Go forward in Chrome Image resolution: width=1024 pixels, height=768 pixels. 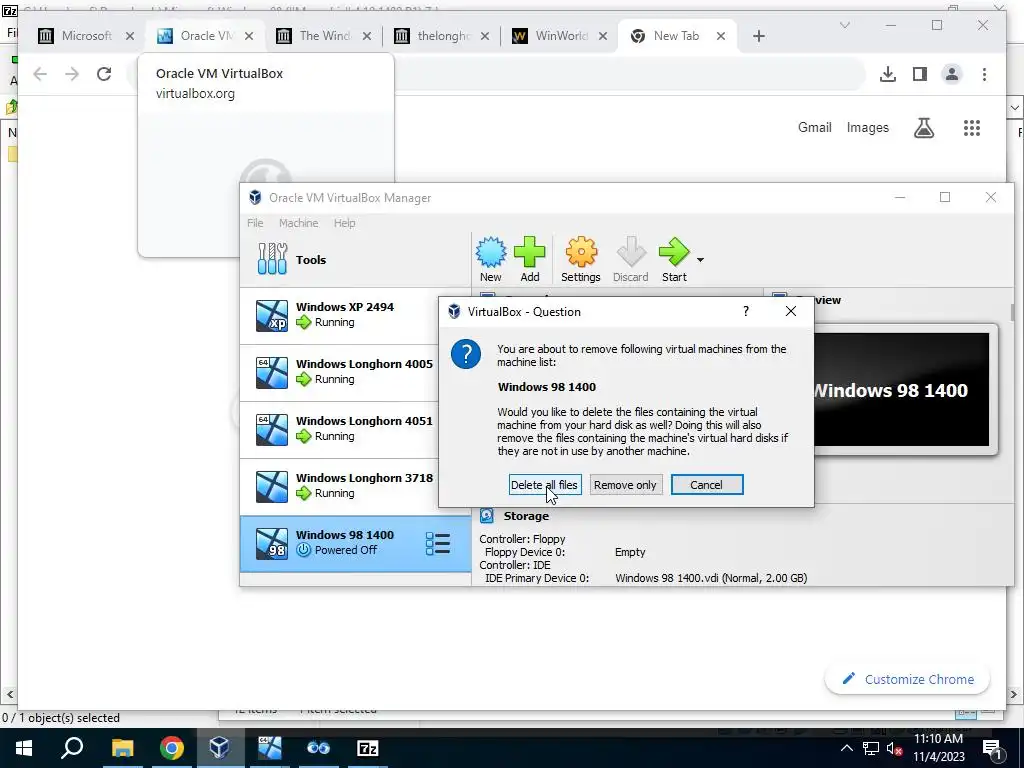point(72,74)
